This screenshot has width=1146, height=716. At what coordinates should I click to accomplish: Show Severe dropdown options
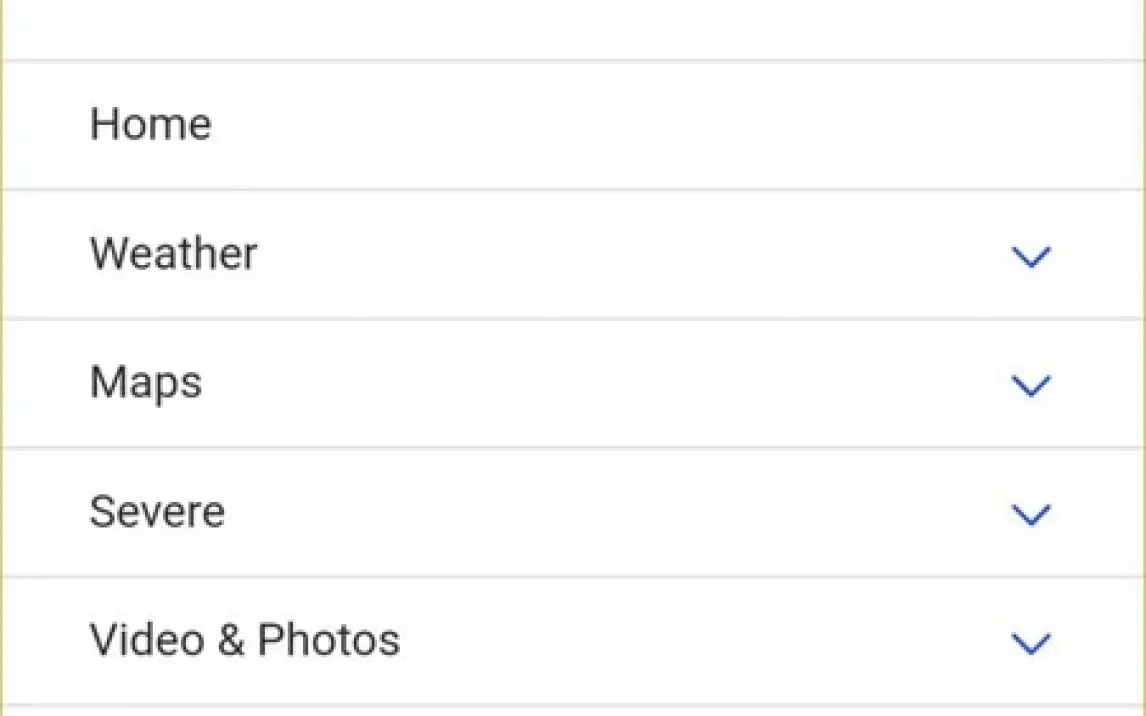pyautogui.click(x=1030, y=515)
